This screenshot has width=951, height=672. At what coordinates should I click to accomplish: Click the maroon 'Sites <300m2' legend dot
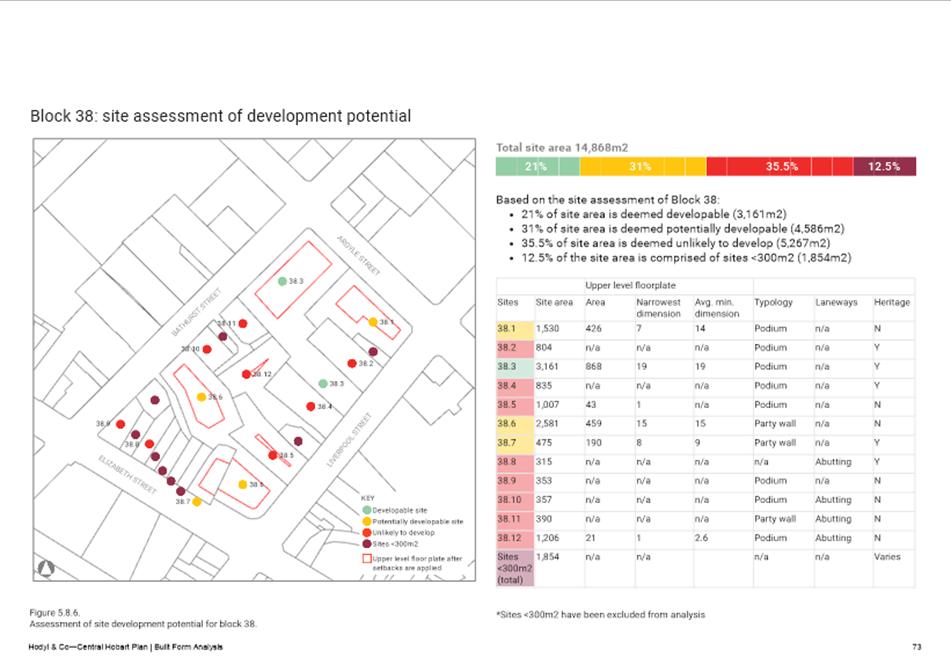(367, 543)
